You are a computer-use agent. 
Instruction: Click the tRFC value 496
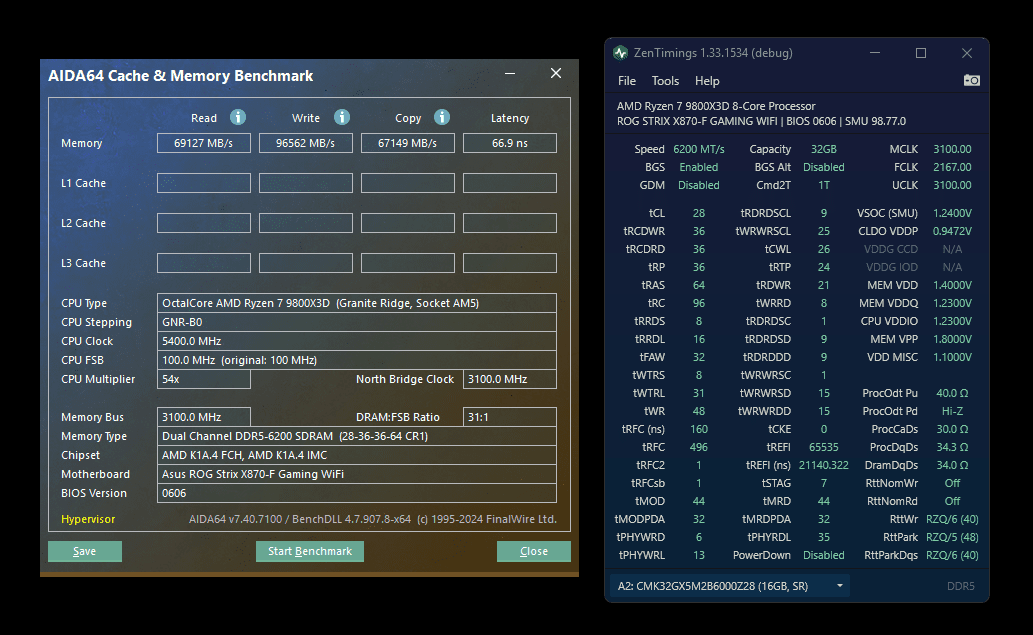(x=698, y=447)
